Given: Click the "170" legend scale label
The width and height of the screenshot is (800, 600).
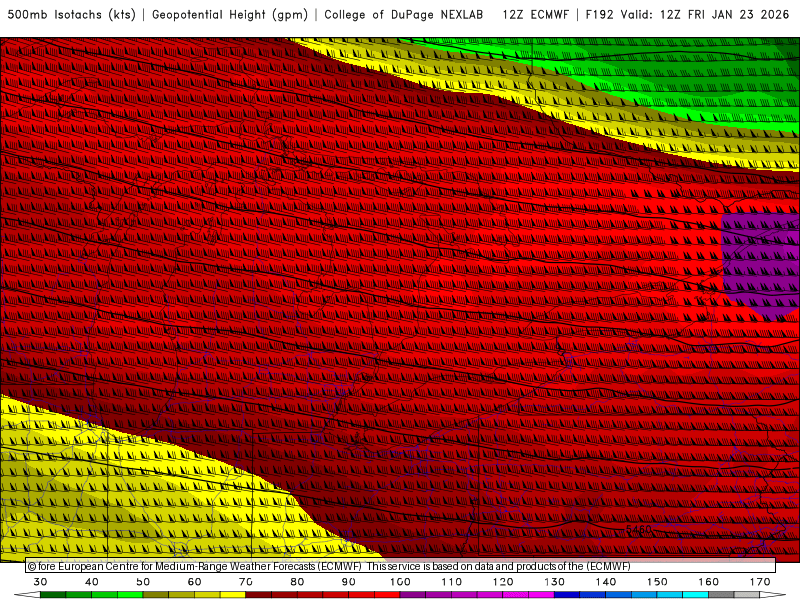Looking at the screenshot, I should click(x=760, y=582).
